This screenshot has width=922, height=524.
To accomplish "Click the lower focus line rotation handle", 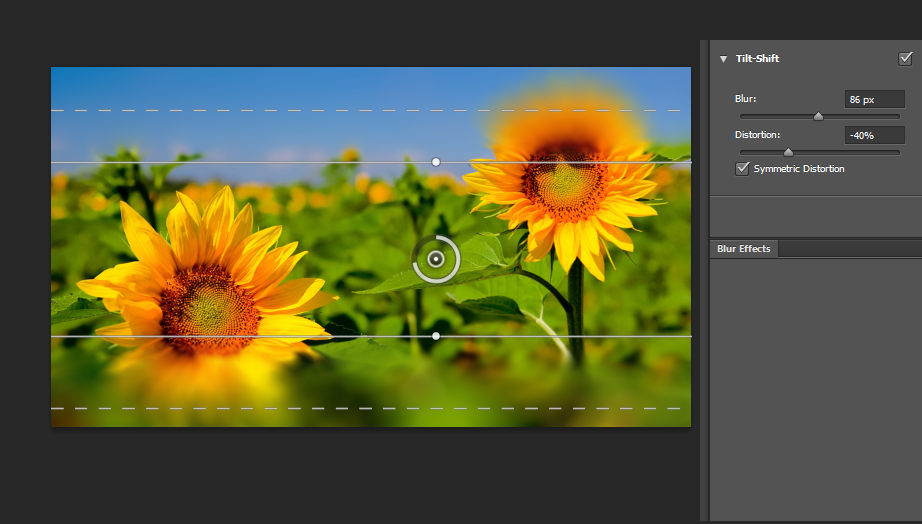I will coord(435,336).
